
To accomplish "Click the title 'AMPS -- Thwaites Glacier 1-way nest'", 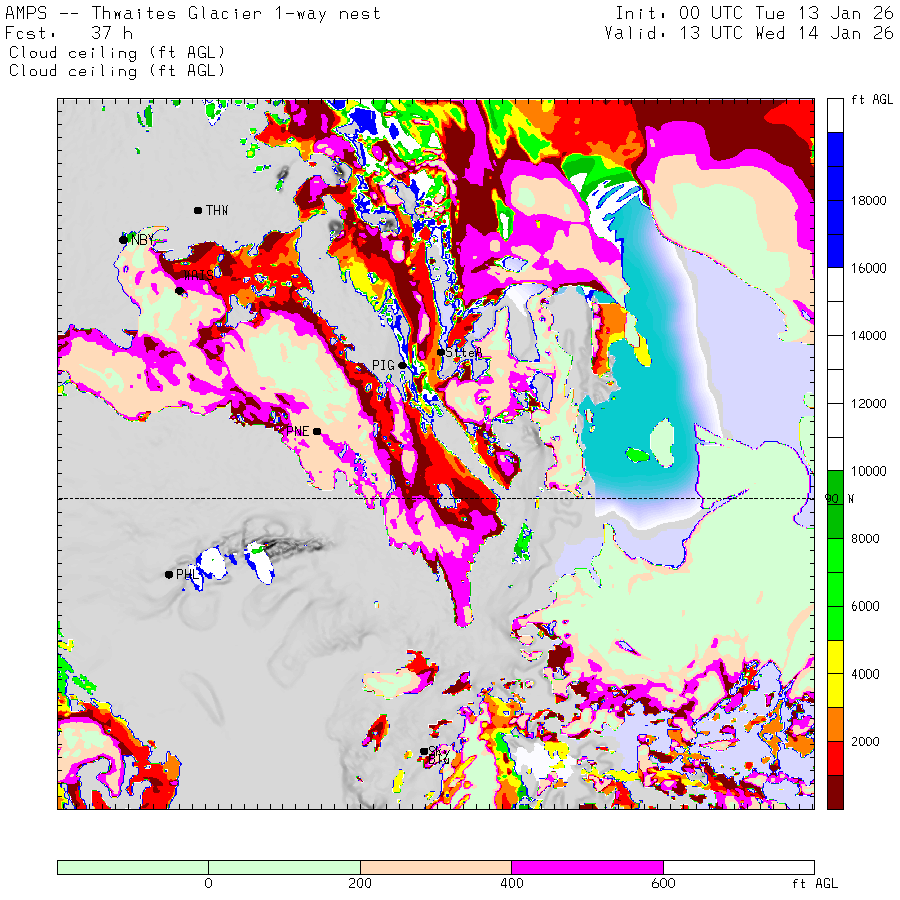I will [193, 13].
